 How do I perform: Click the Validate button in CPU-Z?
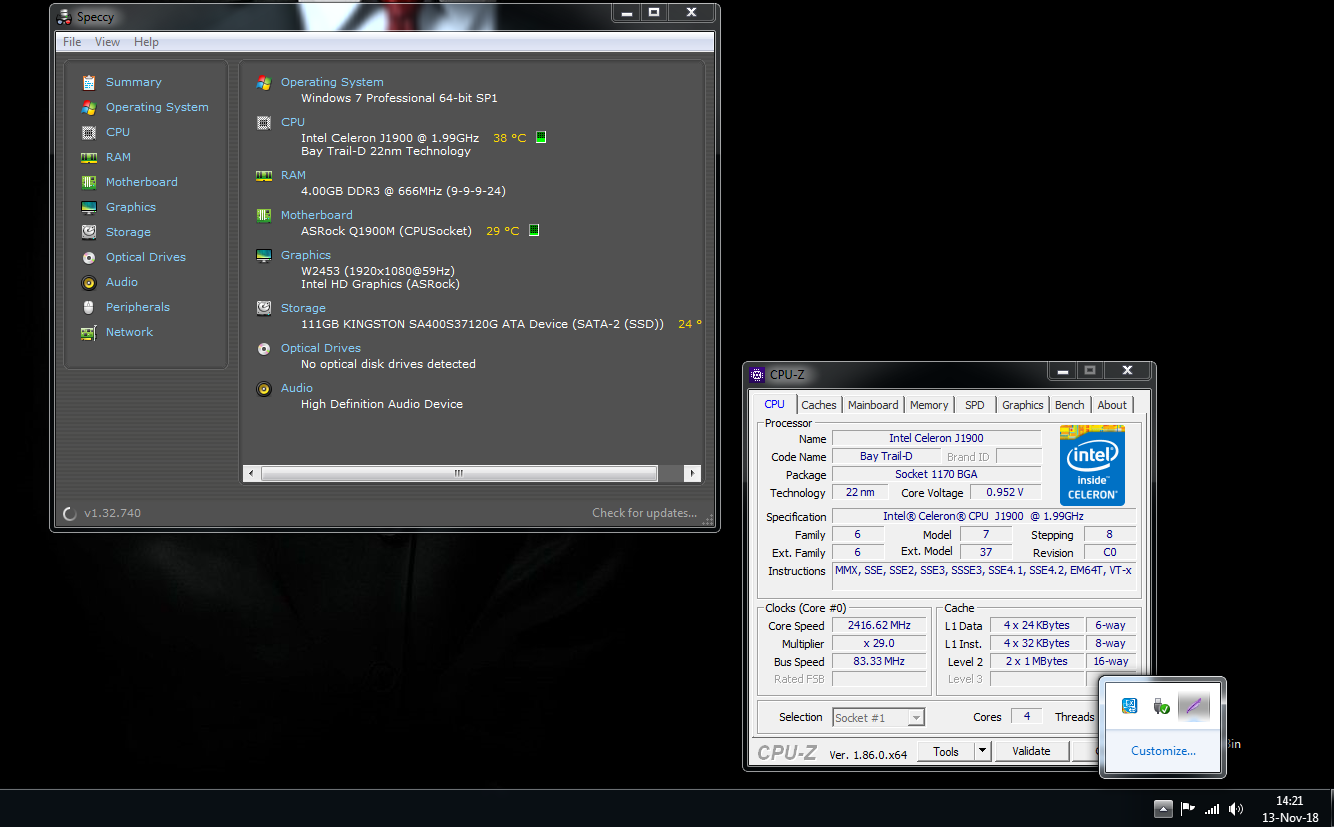[x=1031, y=751]
